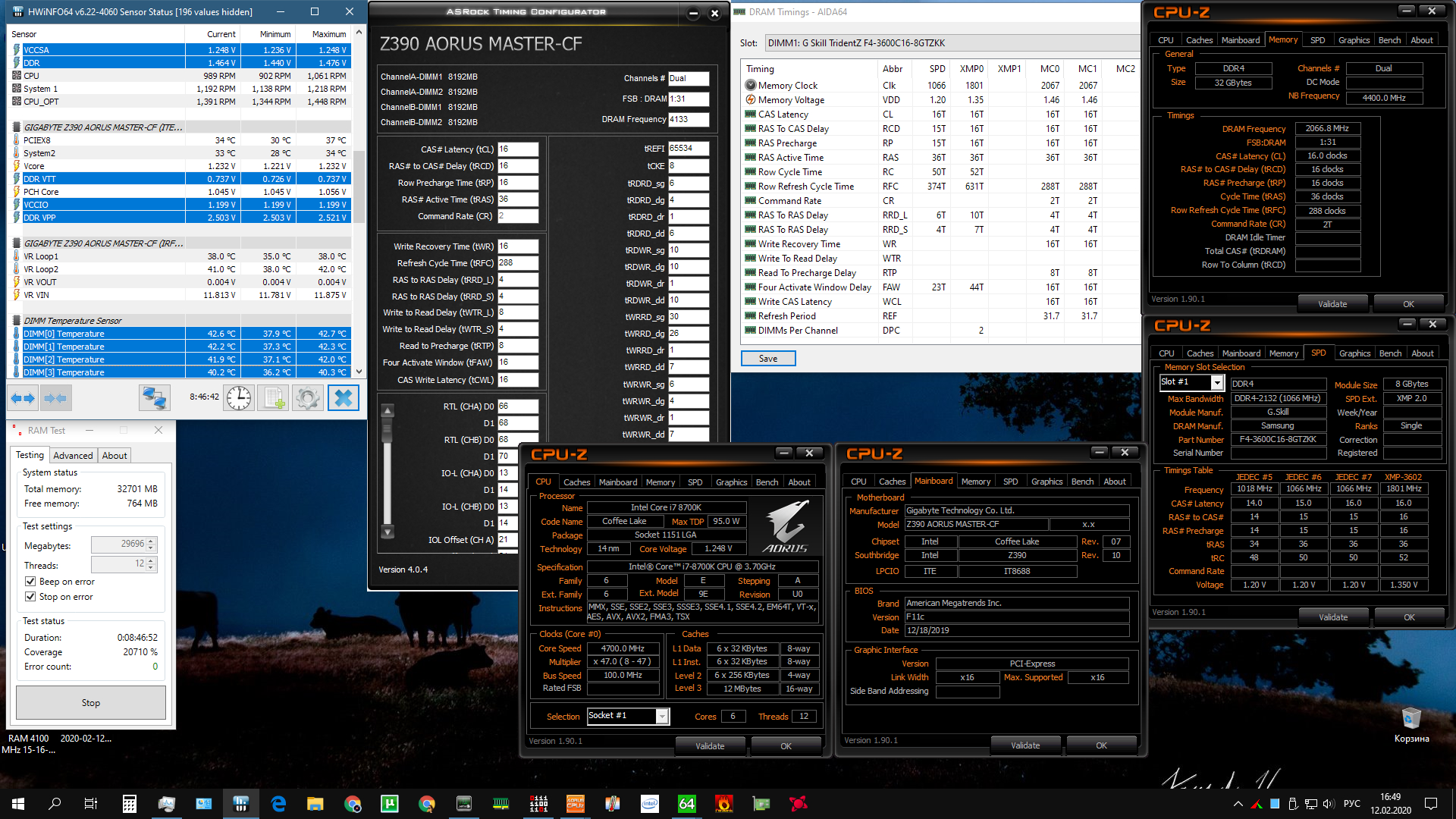Open the Slot #1 dropdown in SPD
Image resolution: width=1456 pixels, height=819 pixels.
1216,382
